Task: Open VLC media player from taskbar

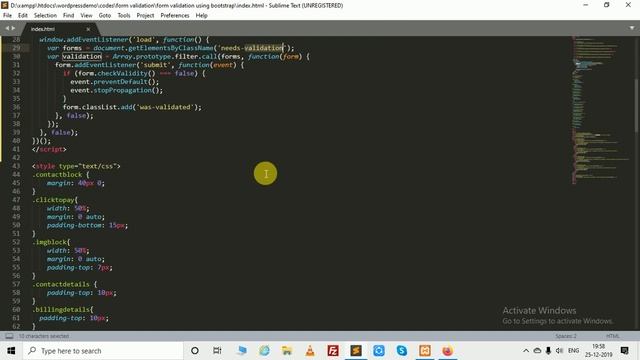Action: (x=310, y=351)
